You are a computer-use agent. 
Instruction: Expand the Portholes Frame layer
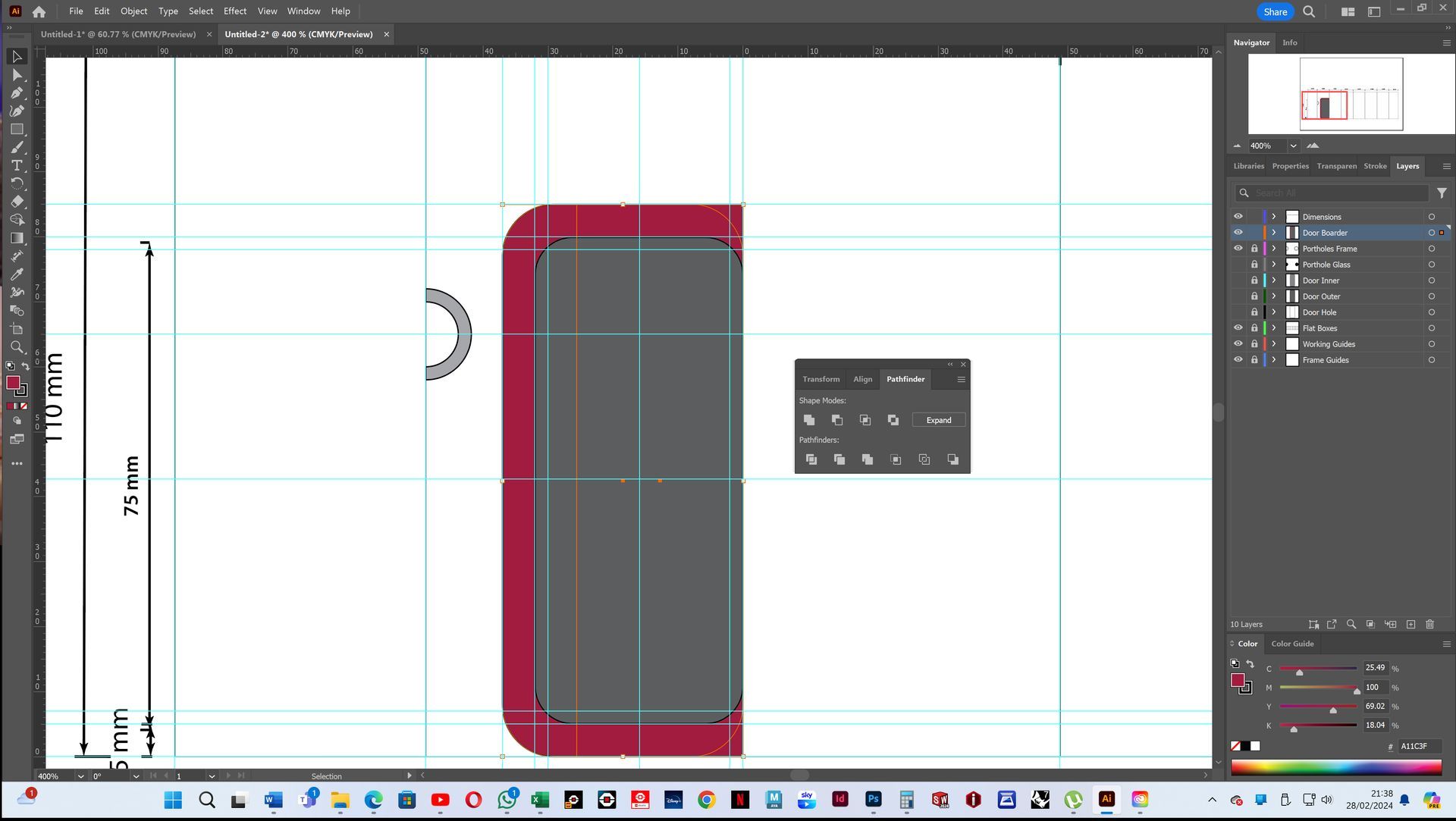point(1274,249)
